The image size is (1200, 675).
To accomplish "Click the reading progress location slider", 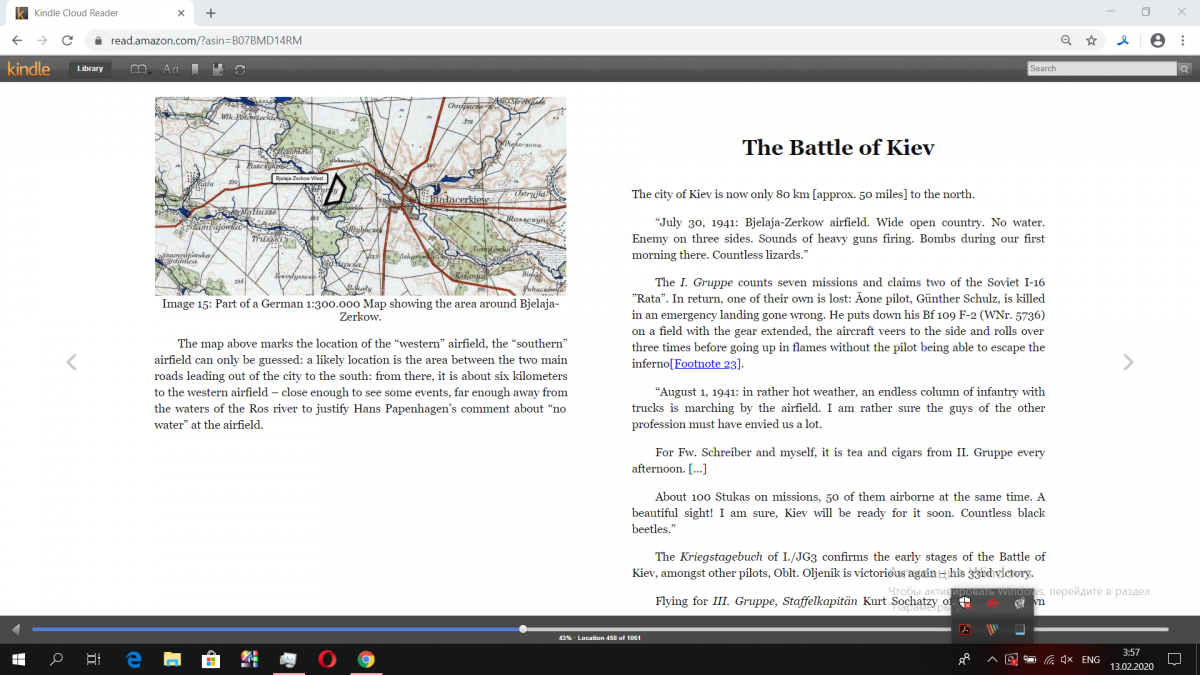I will (x=523, y=629).
